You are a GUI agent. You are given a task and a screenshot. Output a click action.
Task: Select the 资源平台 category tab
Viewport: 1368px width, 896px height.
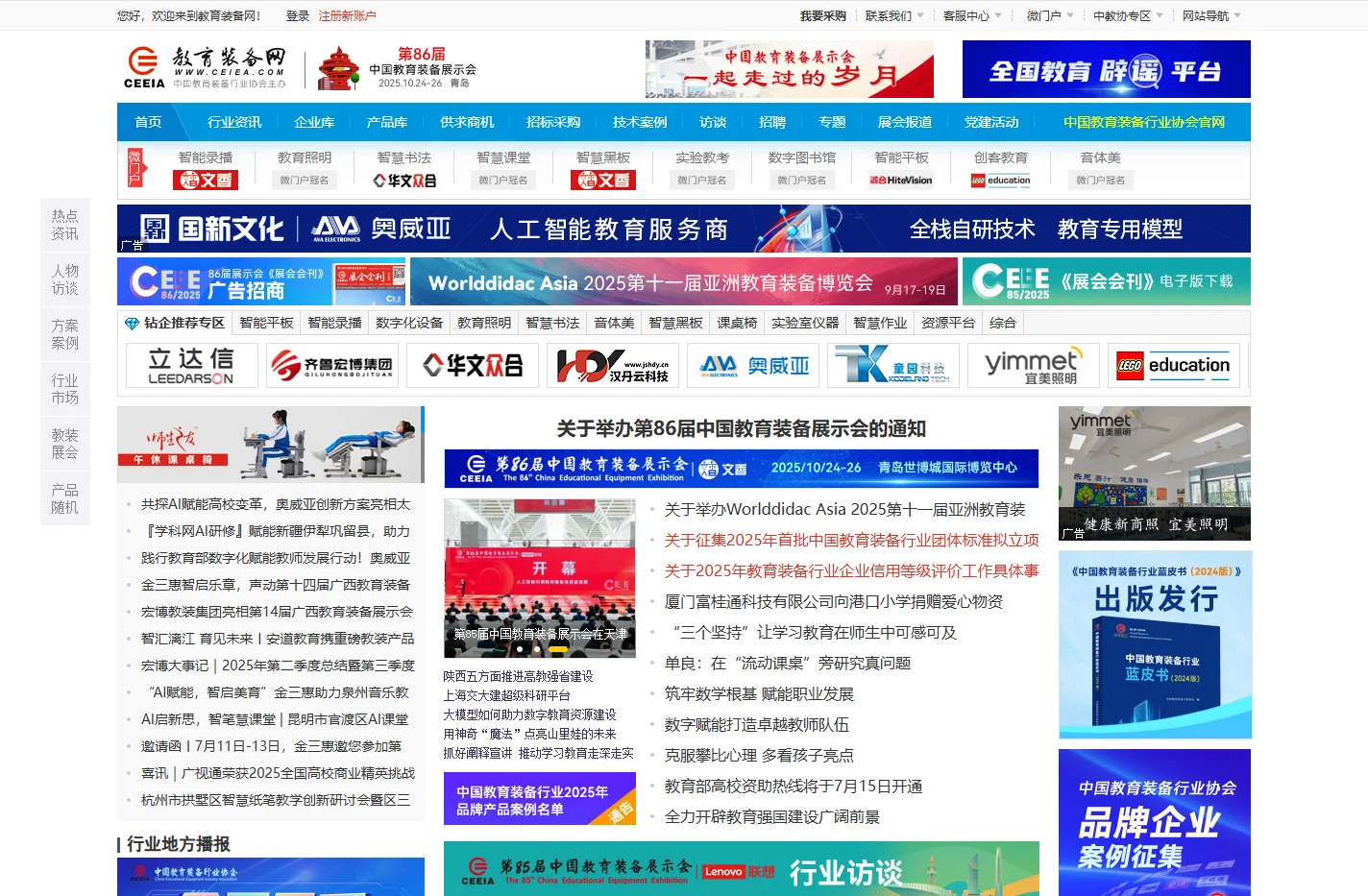(x=948, y=323)
